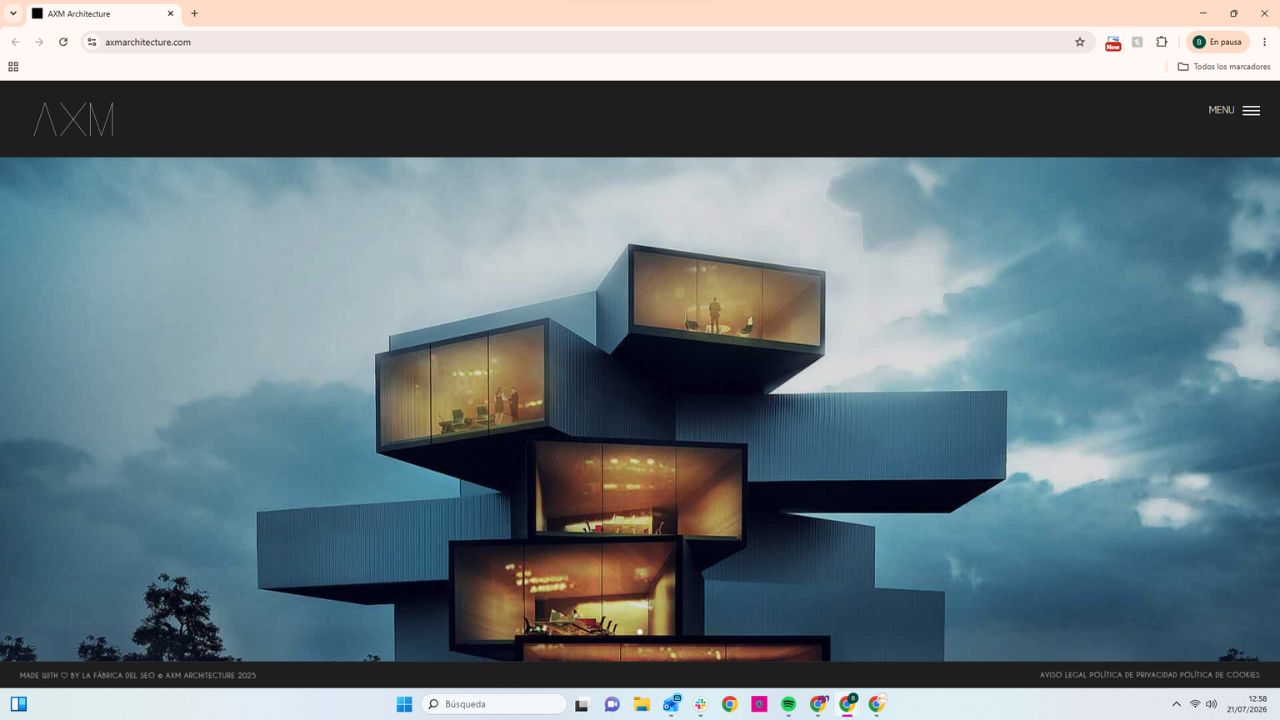Image resolution: width=1280 pixels, height=720 pixels.
Task: Open the Extensions puzzle-piece menu
Action: [1161, 42]
